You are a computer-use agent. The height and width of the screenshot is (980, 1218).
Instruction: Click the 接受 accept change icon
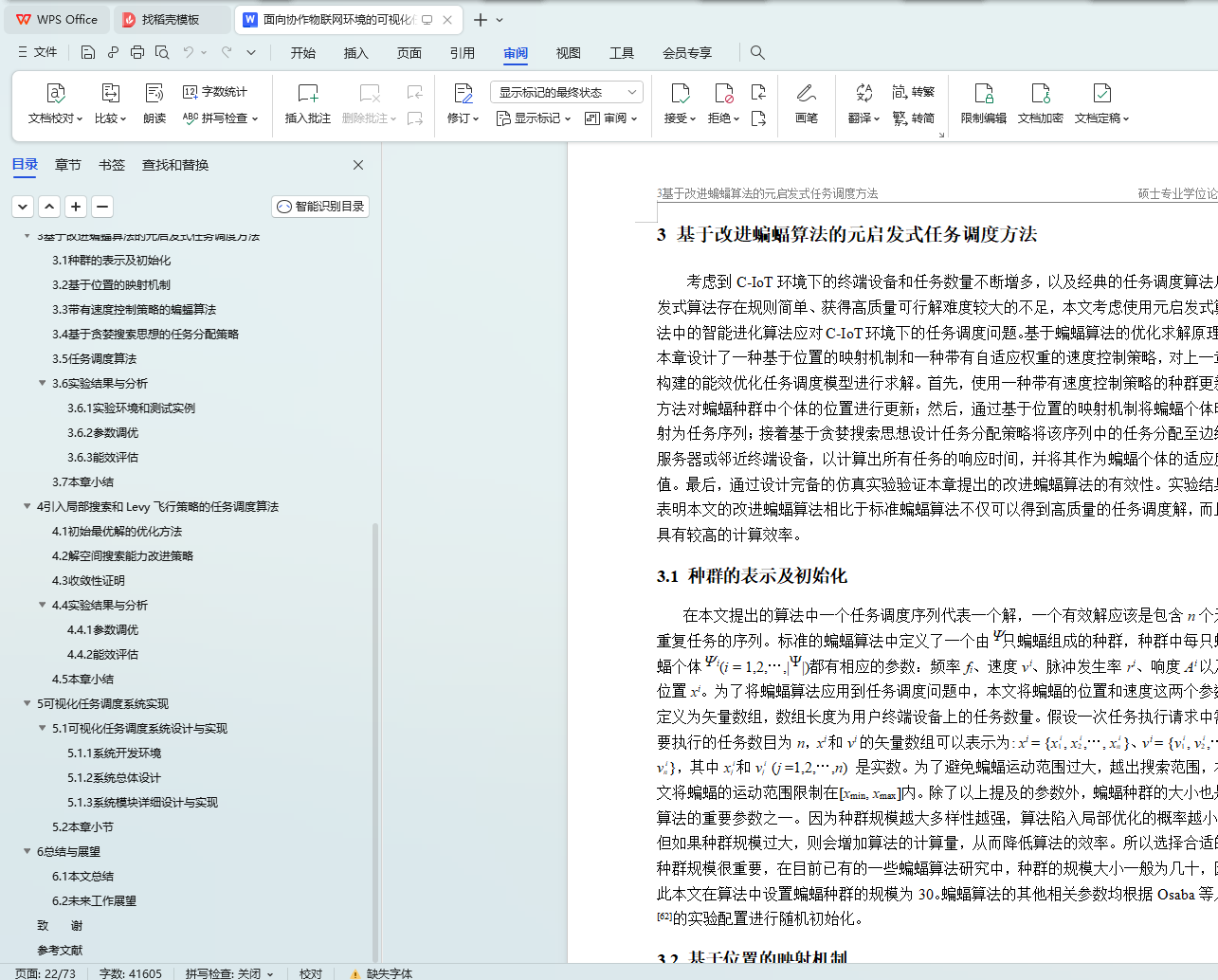680,93
